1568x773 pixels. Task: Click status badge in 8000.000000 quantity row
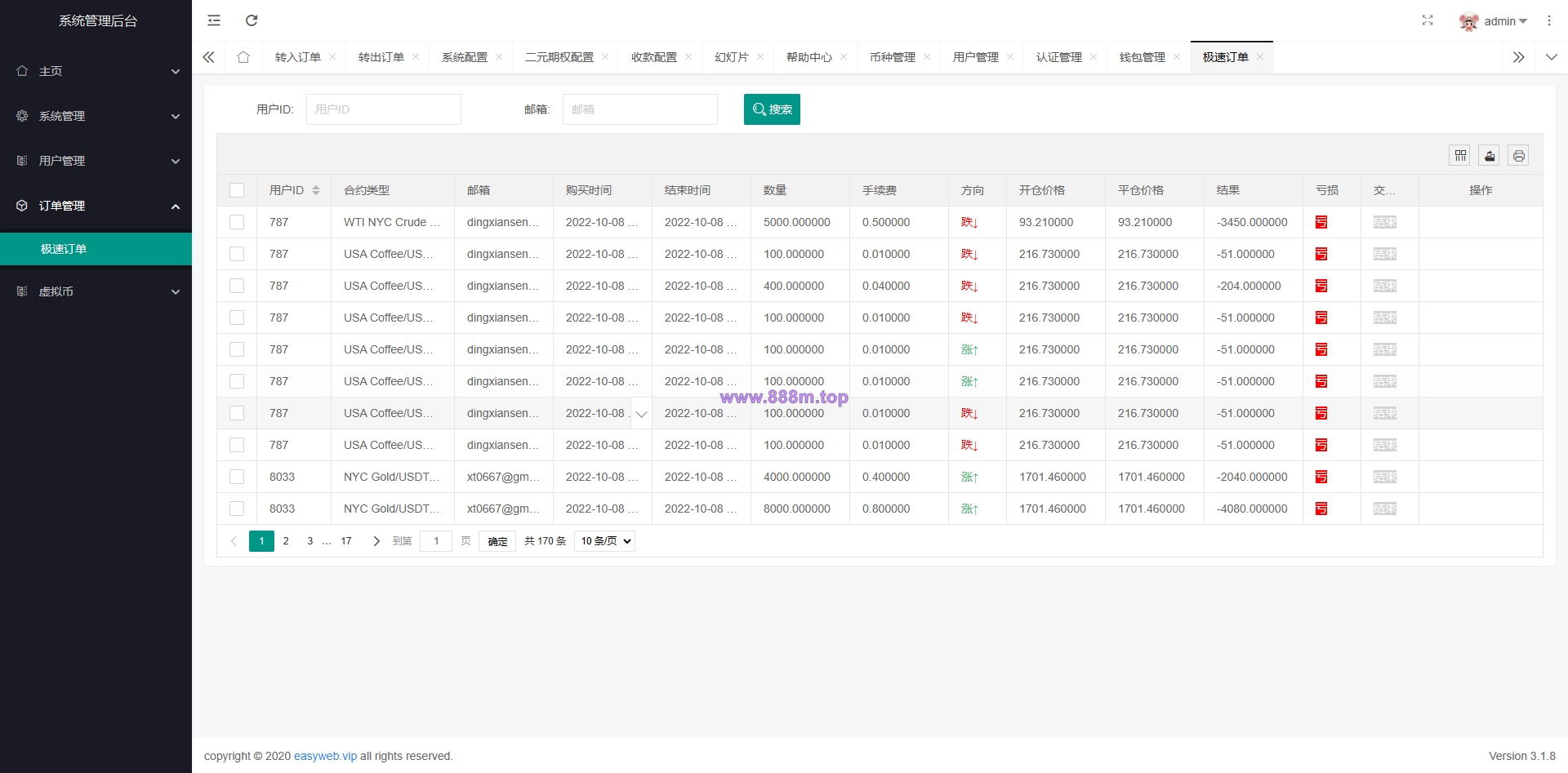point(1385,509)
